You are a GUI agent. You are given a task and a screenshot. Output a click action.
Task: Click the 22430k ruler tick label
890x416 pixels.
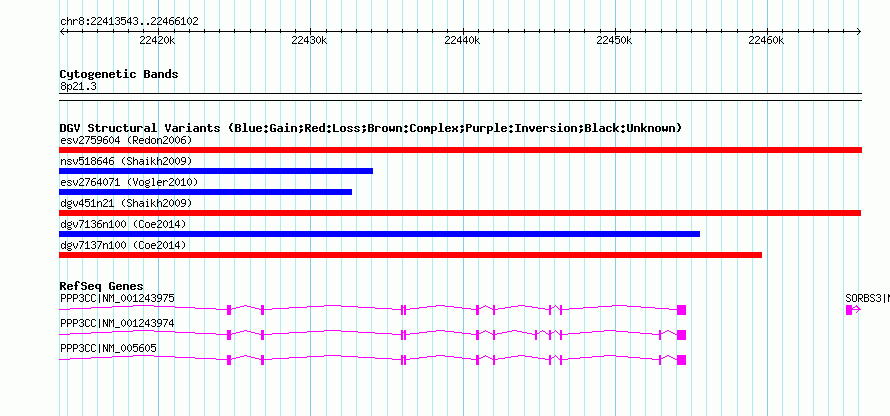point(309,40)
